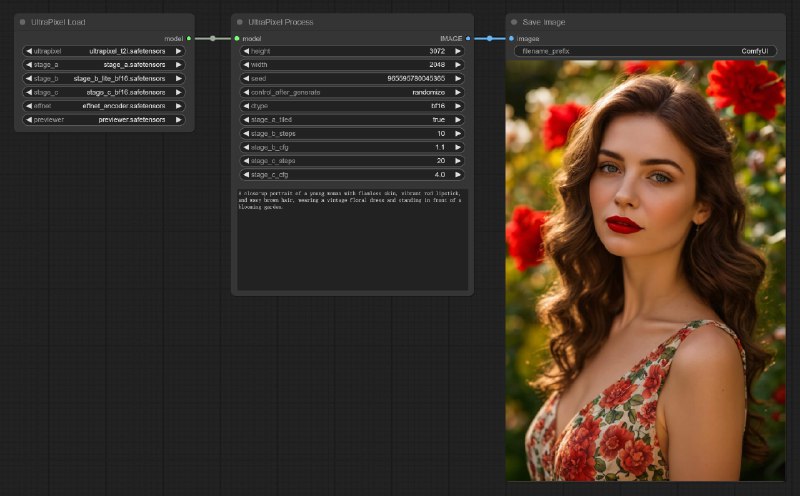Click the reroute dot on the model link

pyautogui.click(x=212, y=38)
